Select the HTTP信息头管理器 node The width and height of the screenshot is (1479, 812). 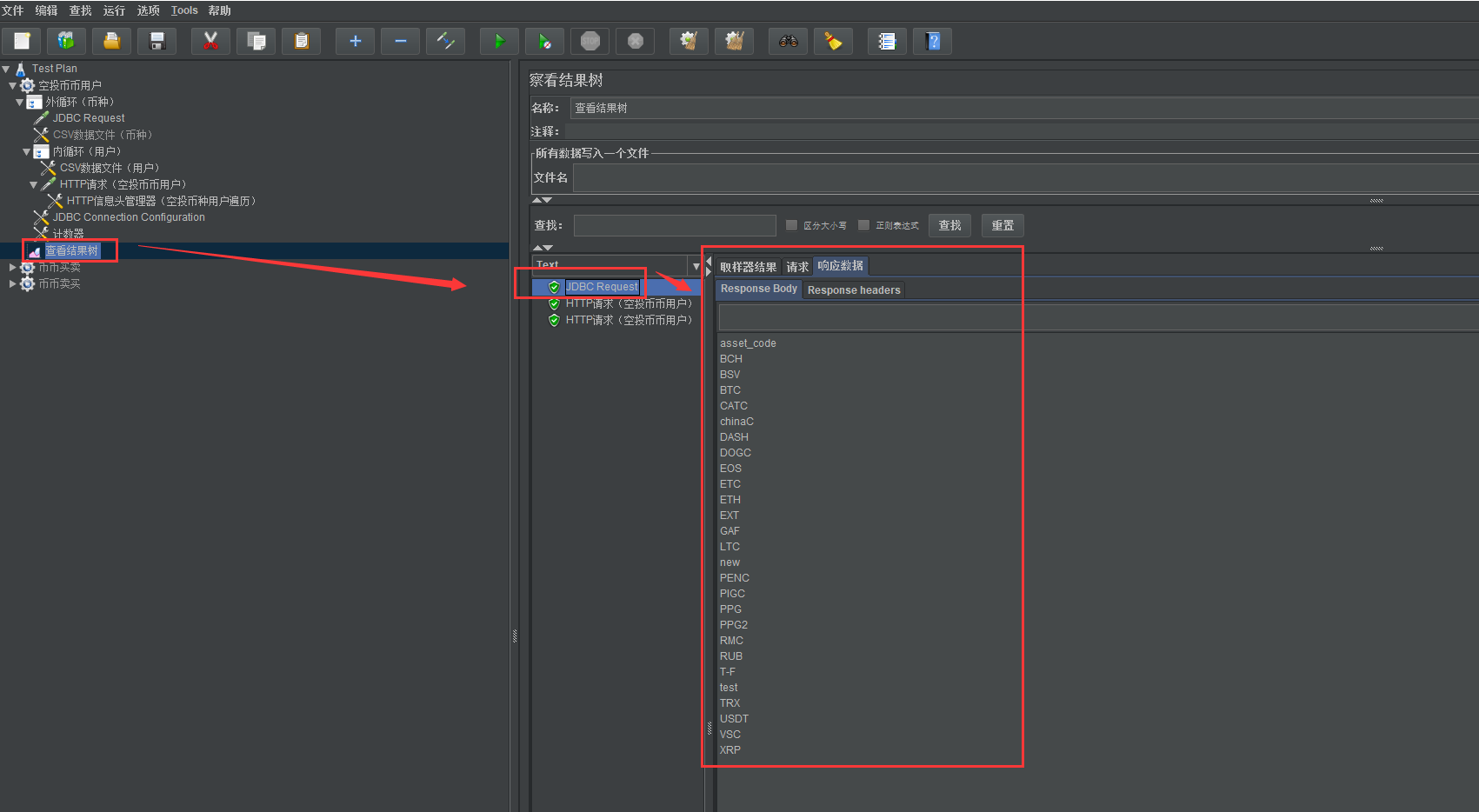[161, 201]
